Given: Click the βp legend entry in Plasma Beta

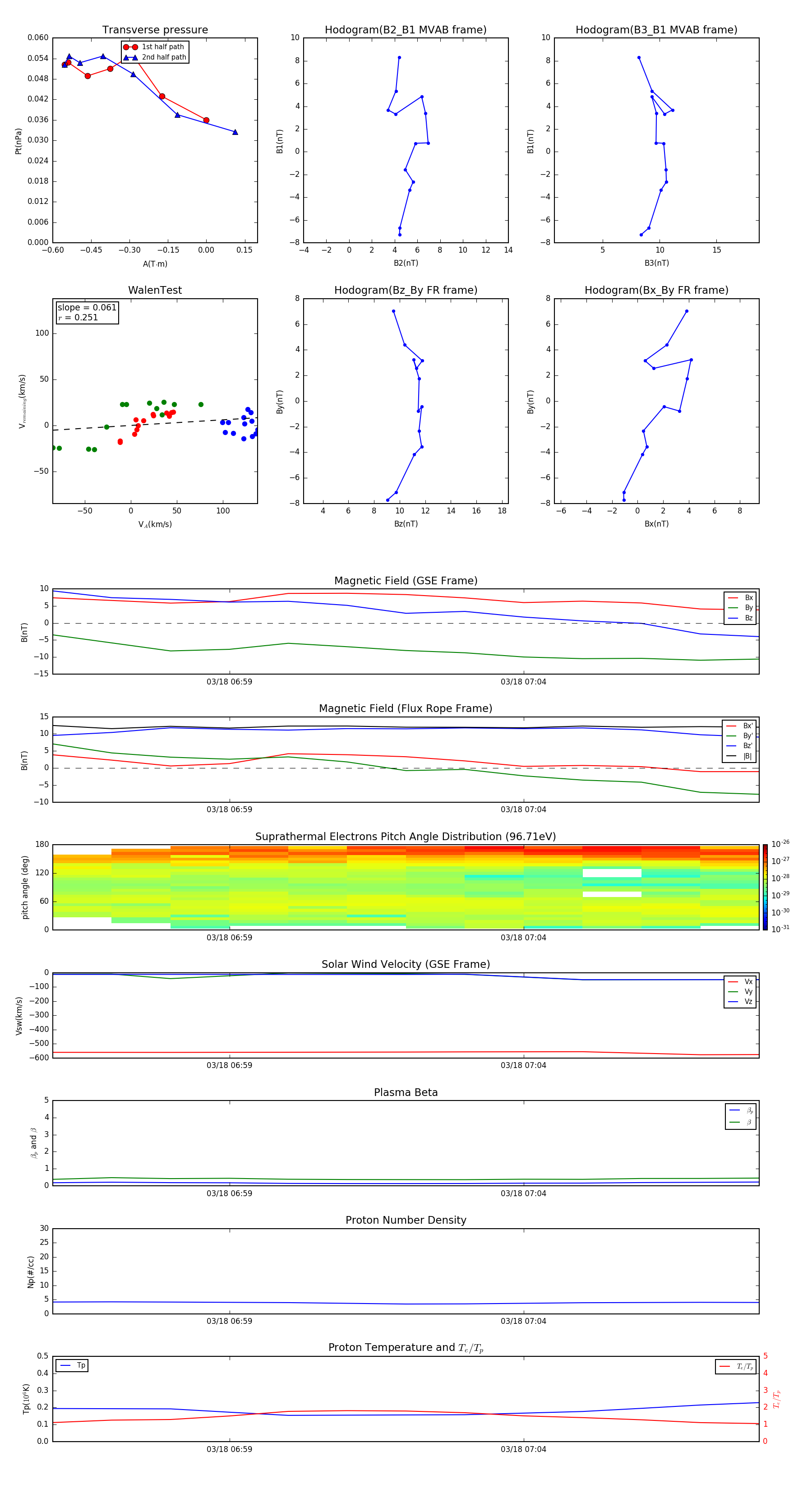Looking at the screenshot, I should (x=741, y=1110).
